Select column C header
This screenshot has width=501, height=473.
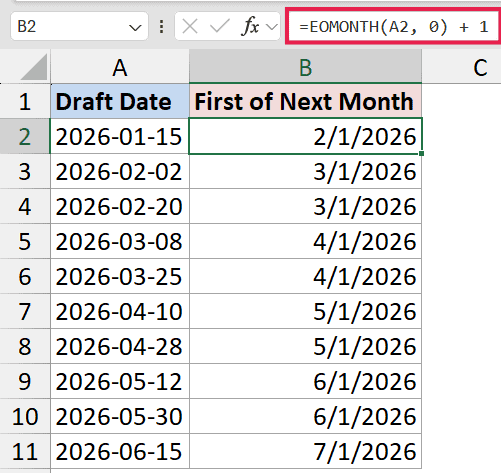462,66
